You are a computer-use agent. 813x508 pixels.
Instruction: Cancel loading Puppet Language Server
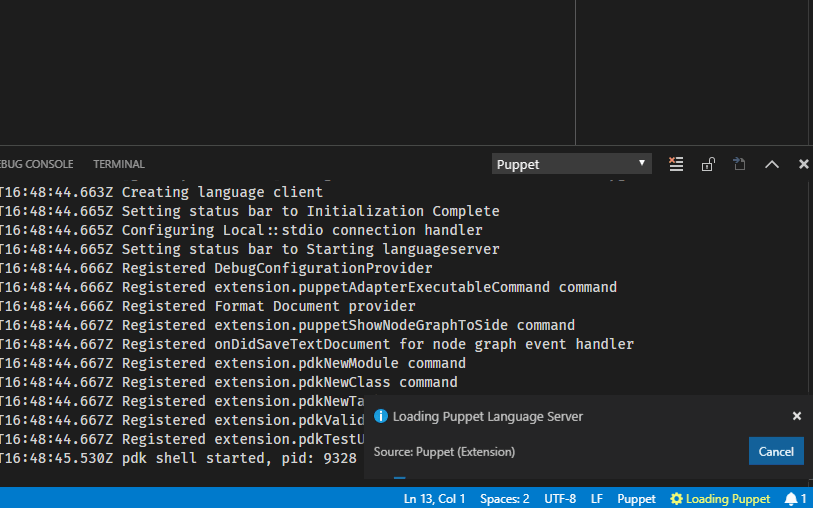coord(776,451)
